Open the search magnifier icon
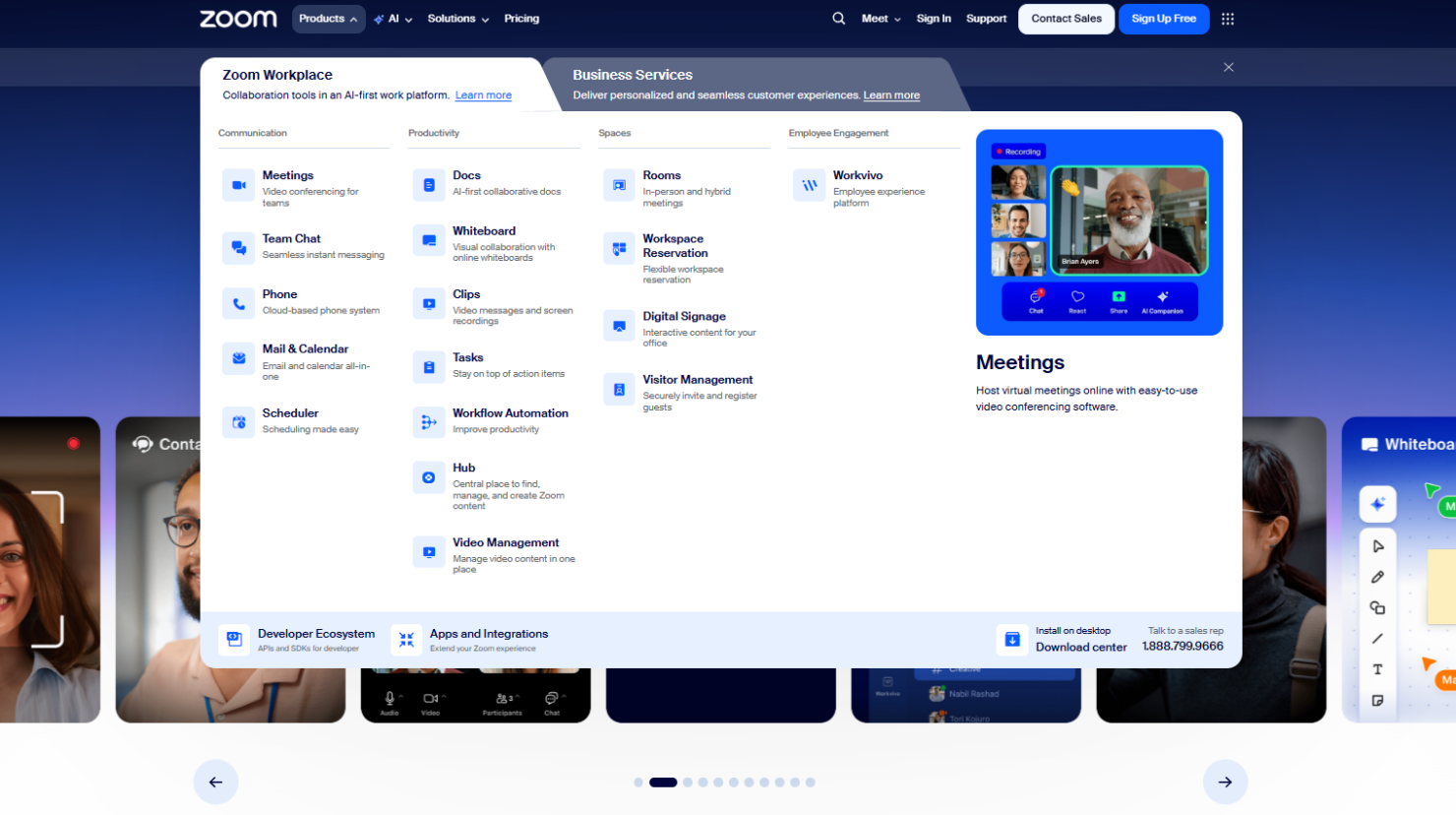This screenshot has width=1456, height=815. 838,18
